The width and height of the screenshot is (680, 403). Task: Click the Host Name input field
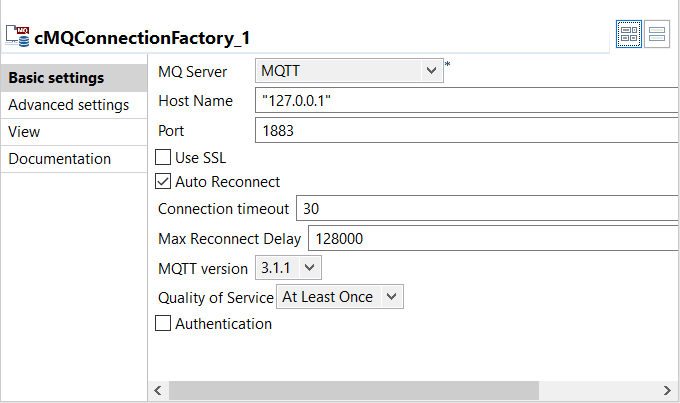[x=467, y=101]
